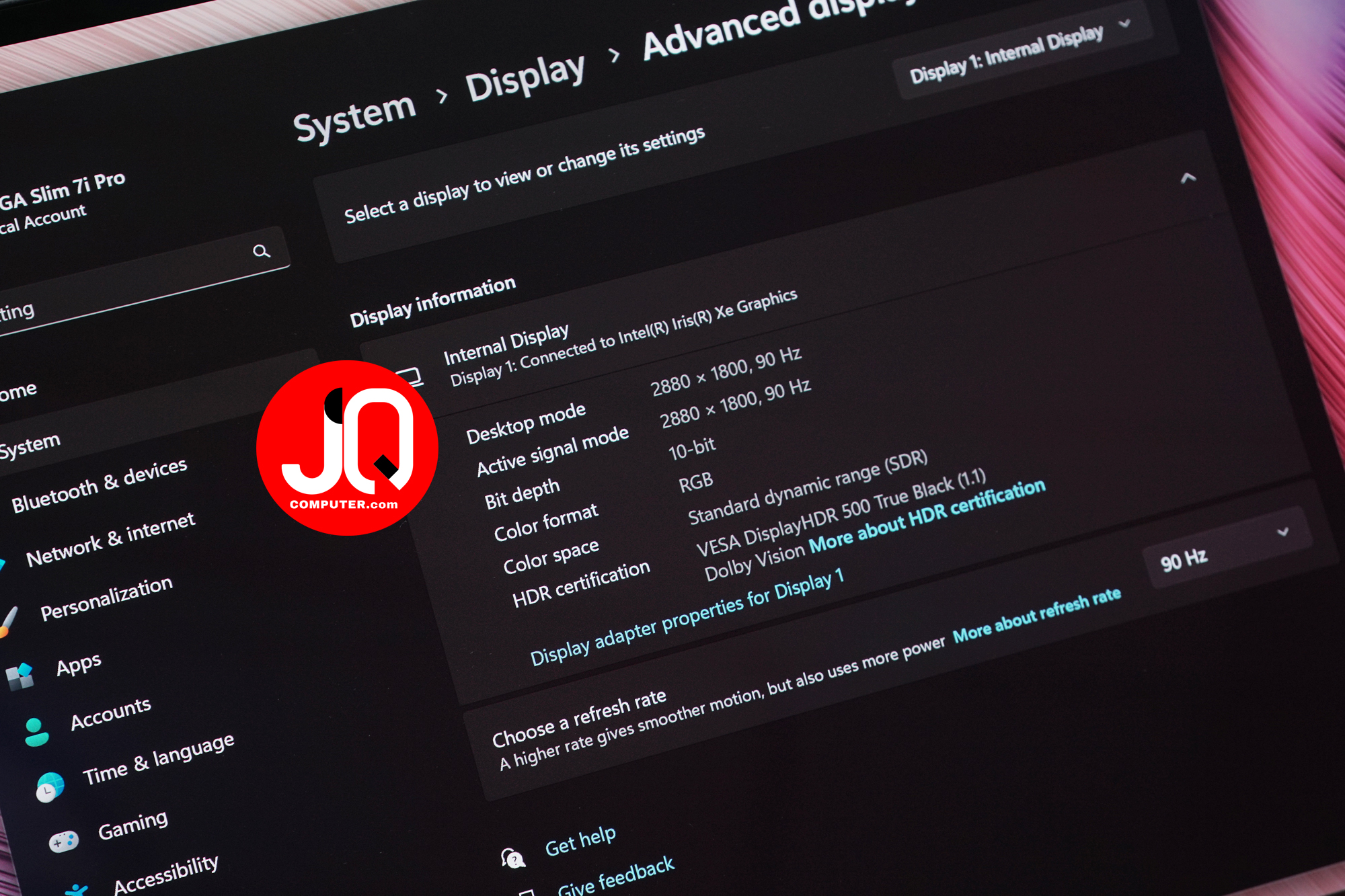Open Network & internet settings
Image resolution: width=1345 pixels, height=896 pixels.
111,538
